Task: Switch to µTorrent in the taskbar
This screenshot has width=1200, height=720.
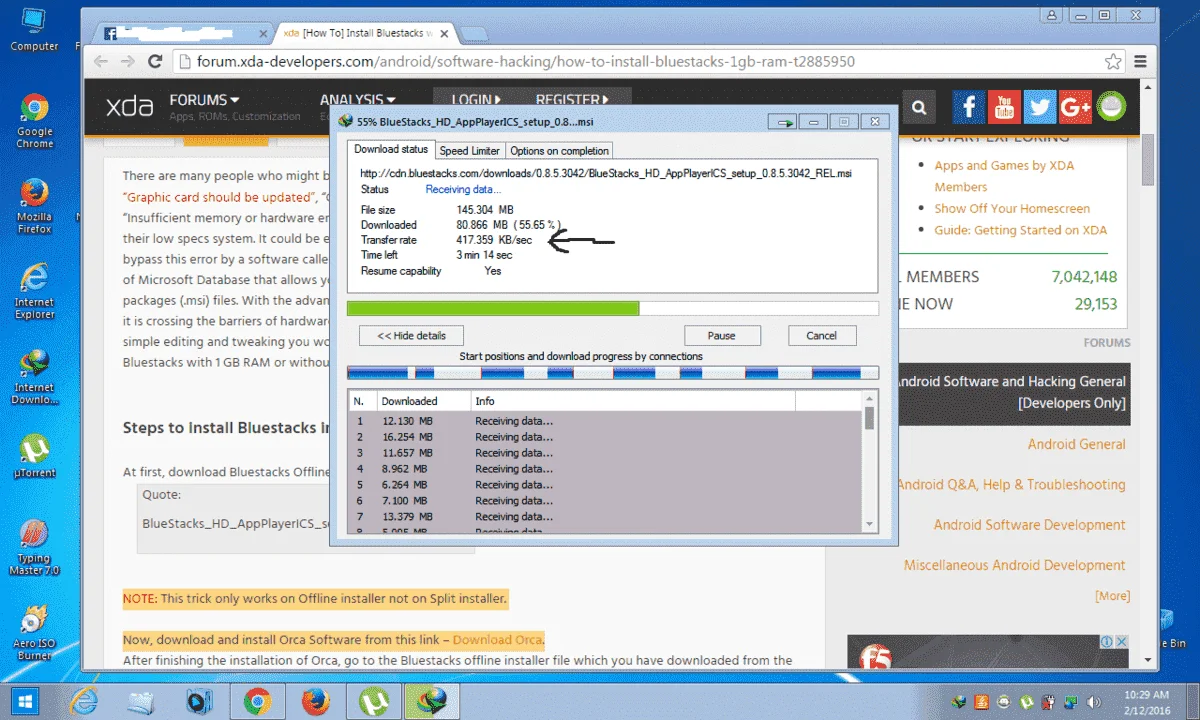Action: [373, 702]
